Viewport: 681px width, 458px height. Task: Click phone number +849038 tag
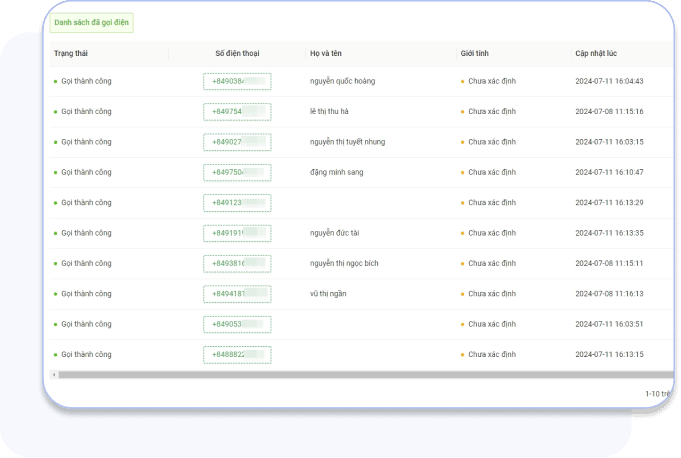[x=237, y=82]
